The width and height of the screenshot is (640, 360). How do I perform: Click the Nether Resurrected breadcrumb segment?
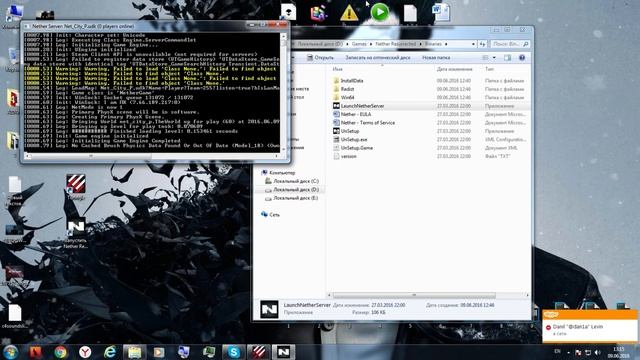(396, 44)
